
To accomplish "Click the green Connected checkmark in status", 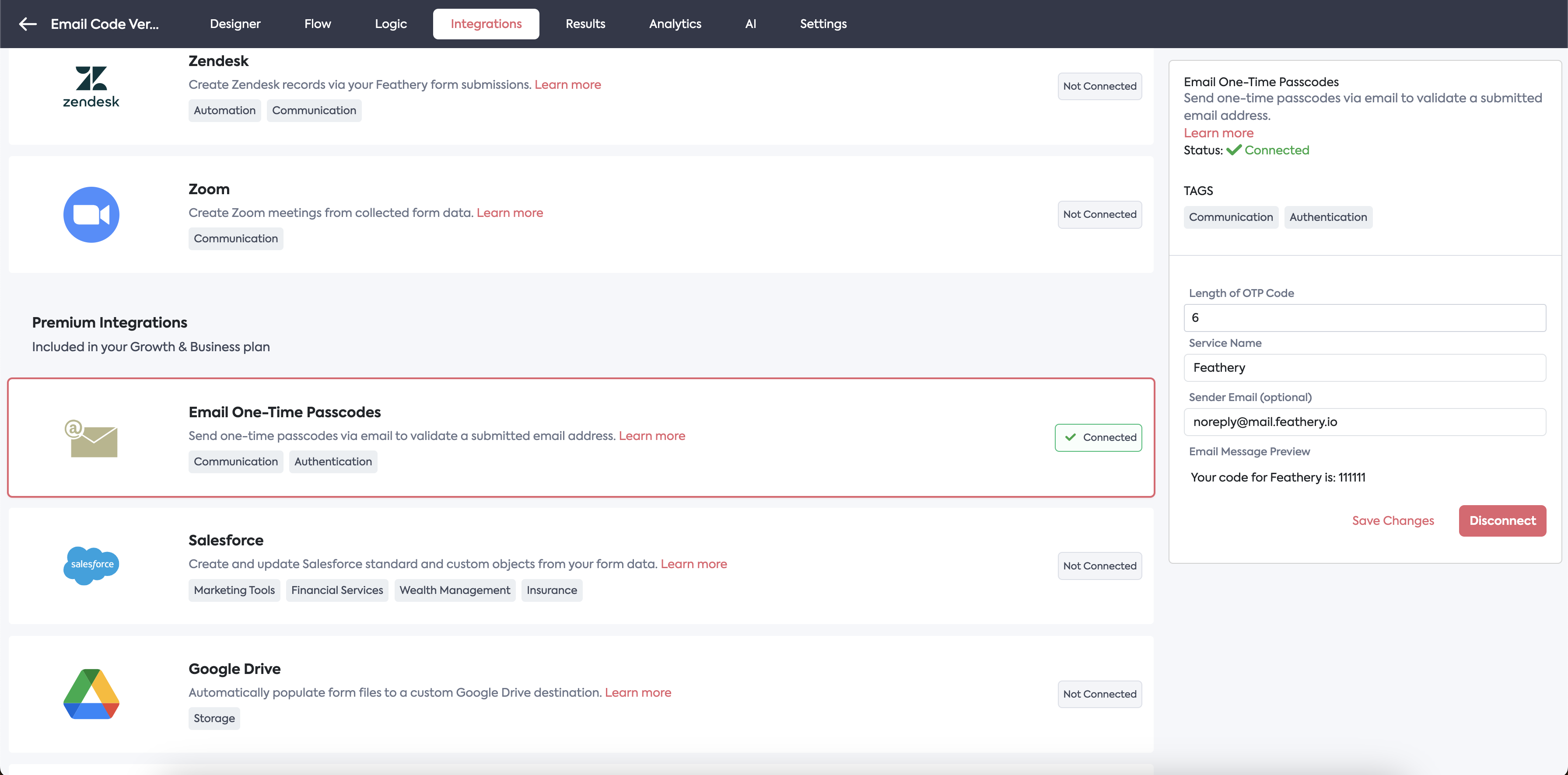I will coord(1234,150).
